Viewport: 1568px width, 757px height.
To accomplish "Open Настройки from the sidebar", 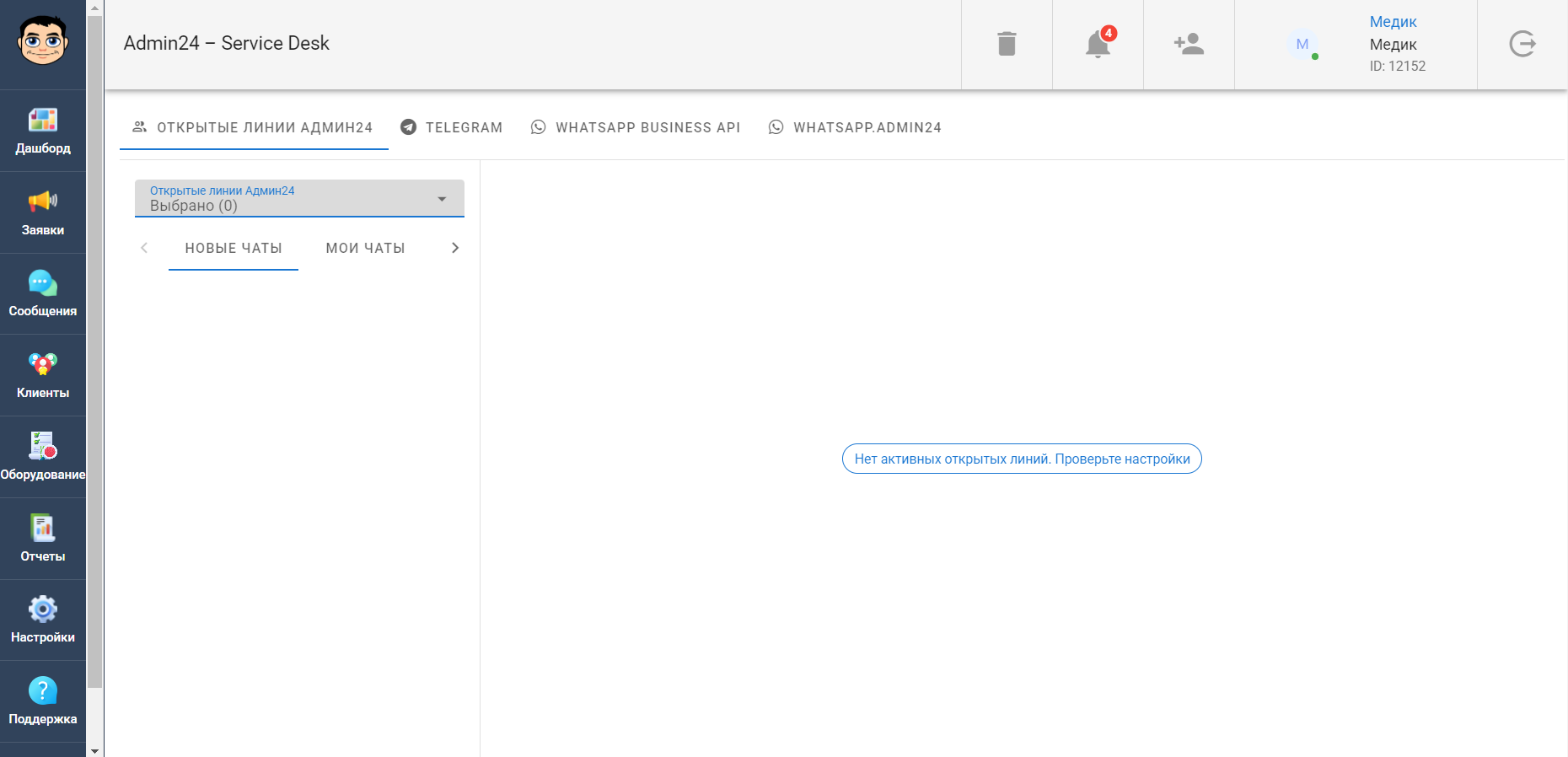I will click(x=43, y=620).
